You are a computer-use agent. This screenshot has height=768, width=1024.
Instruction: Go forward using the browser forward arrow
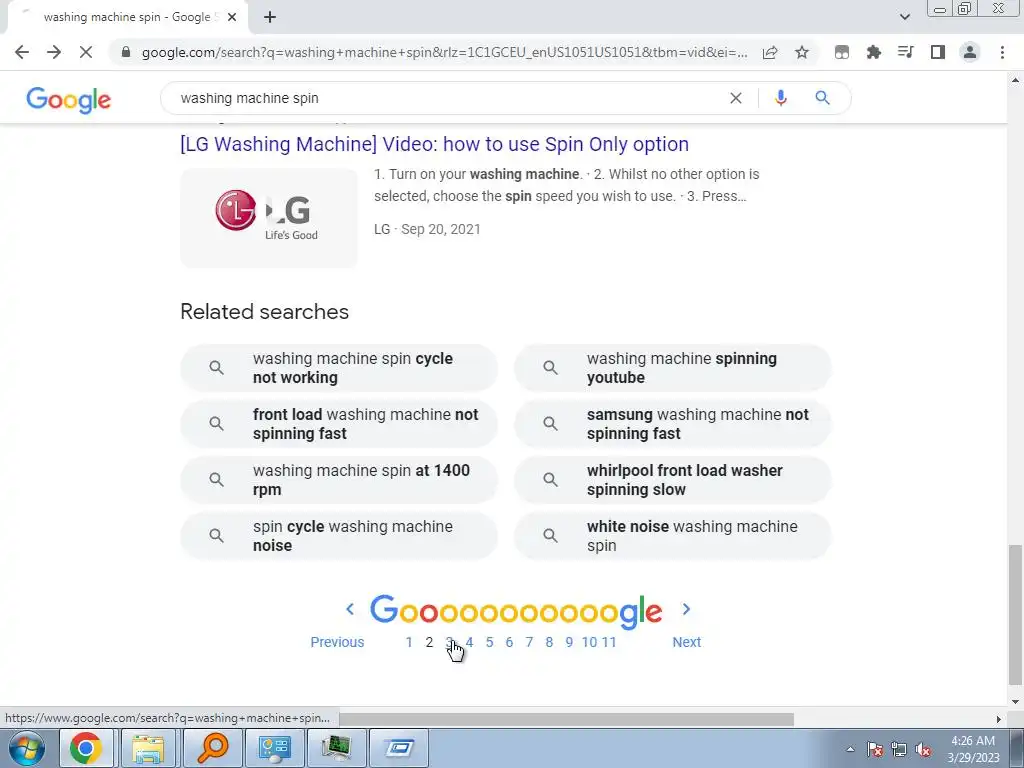[54, 52]
